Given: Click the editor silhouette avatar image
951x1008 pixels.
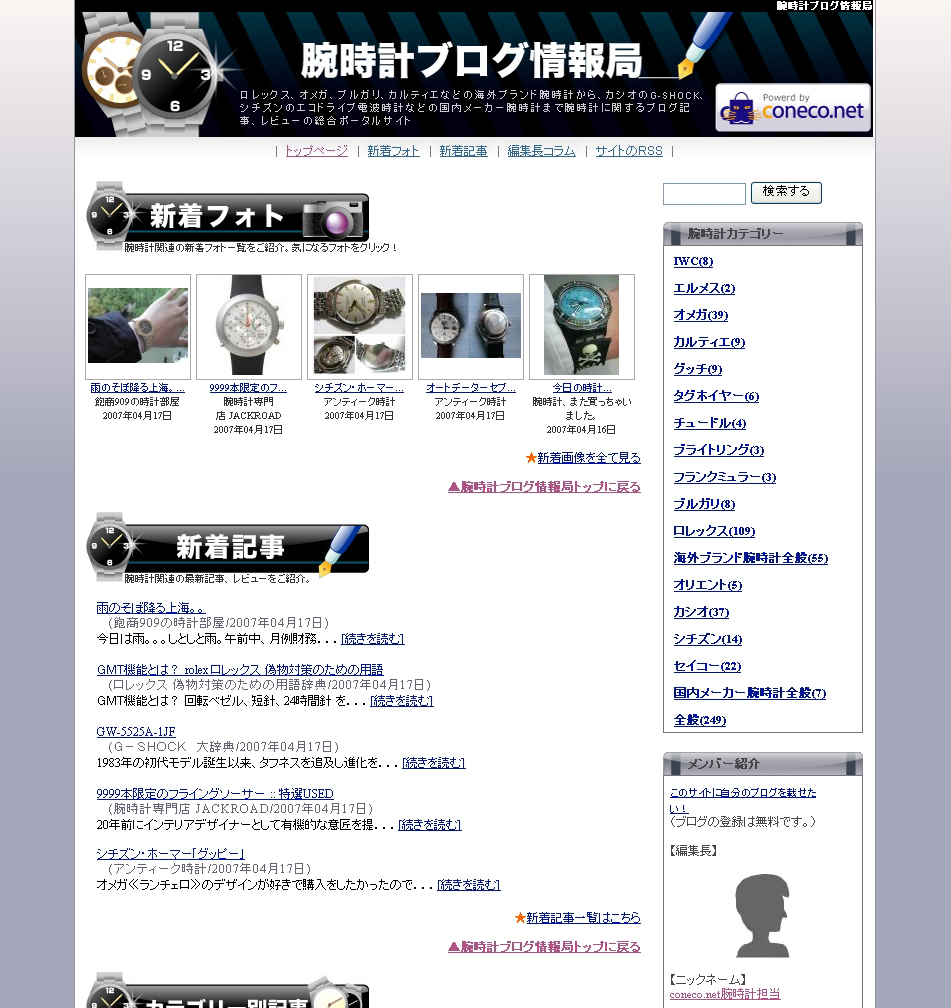Looking at the screenshot, I should point(763,915).
